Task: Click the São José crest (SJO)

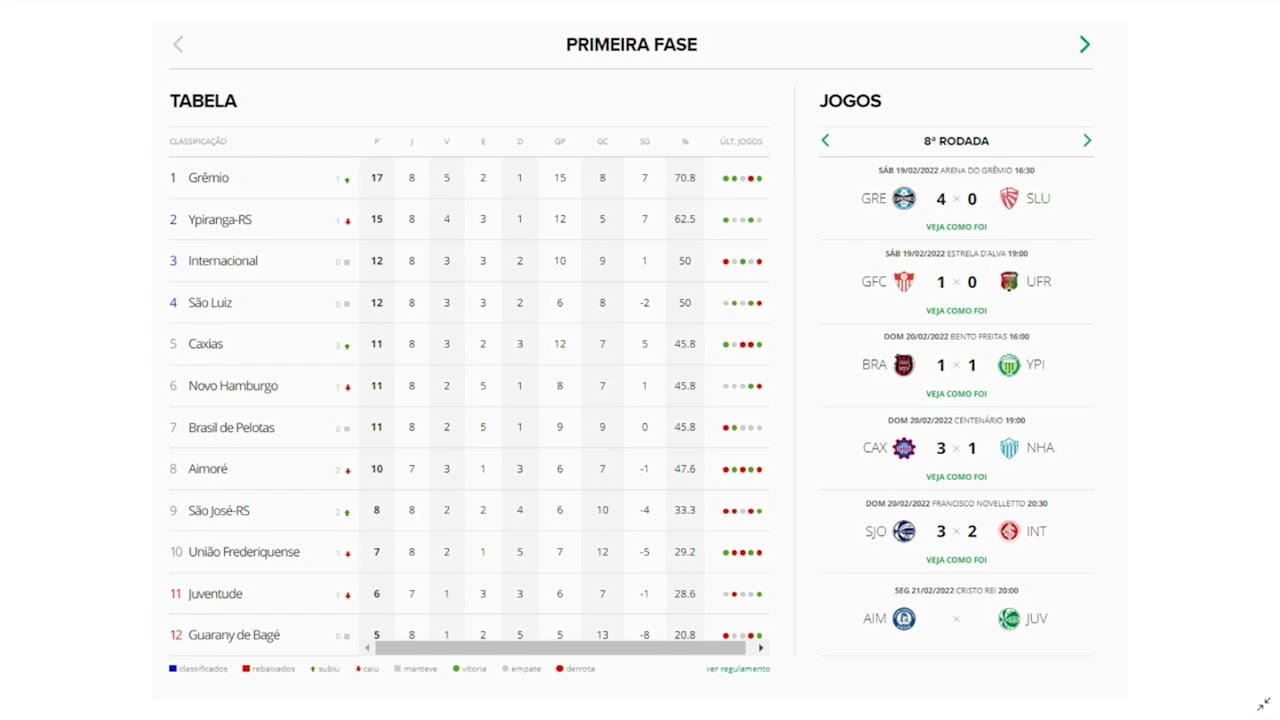Action: tap(904, 531)
